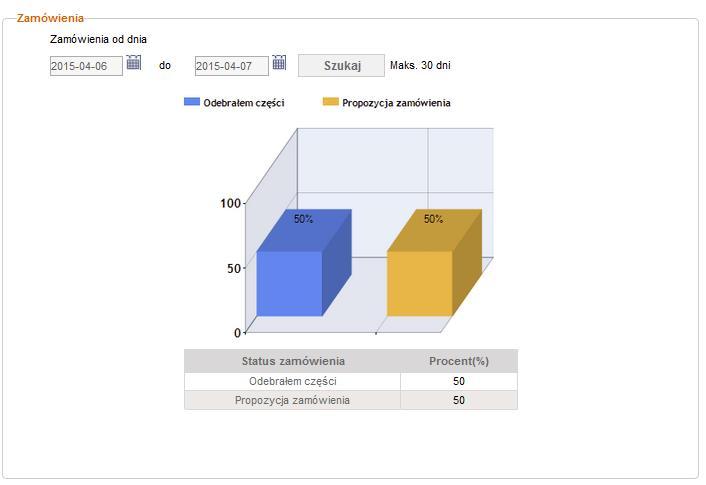Click the blue Odebrałem części legend swatch
The height and width of the screenshot is (485, 706).
click(192, 102)
